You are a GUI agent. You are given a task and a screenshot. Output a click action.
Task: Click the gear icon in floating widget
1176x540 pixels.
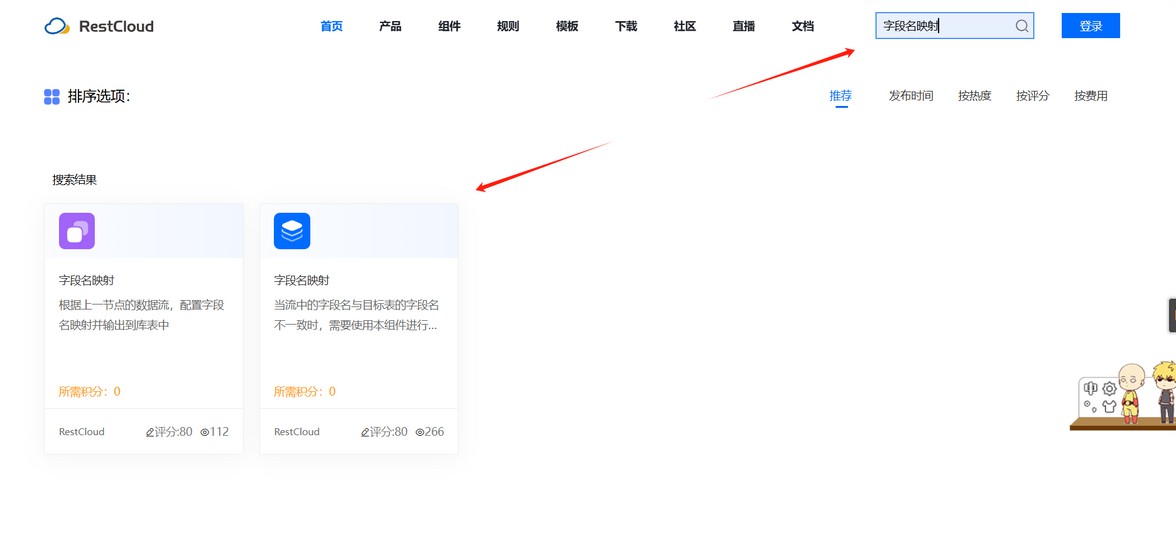click(1108, 389)
